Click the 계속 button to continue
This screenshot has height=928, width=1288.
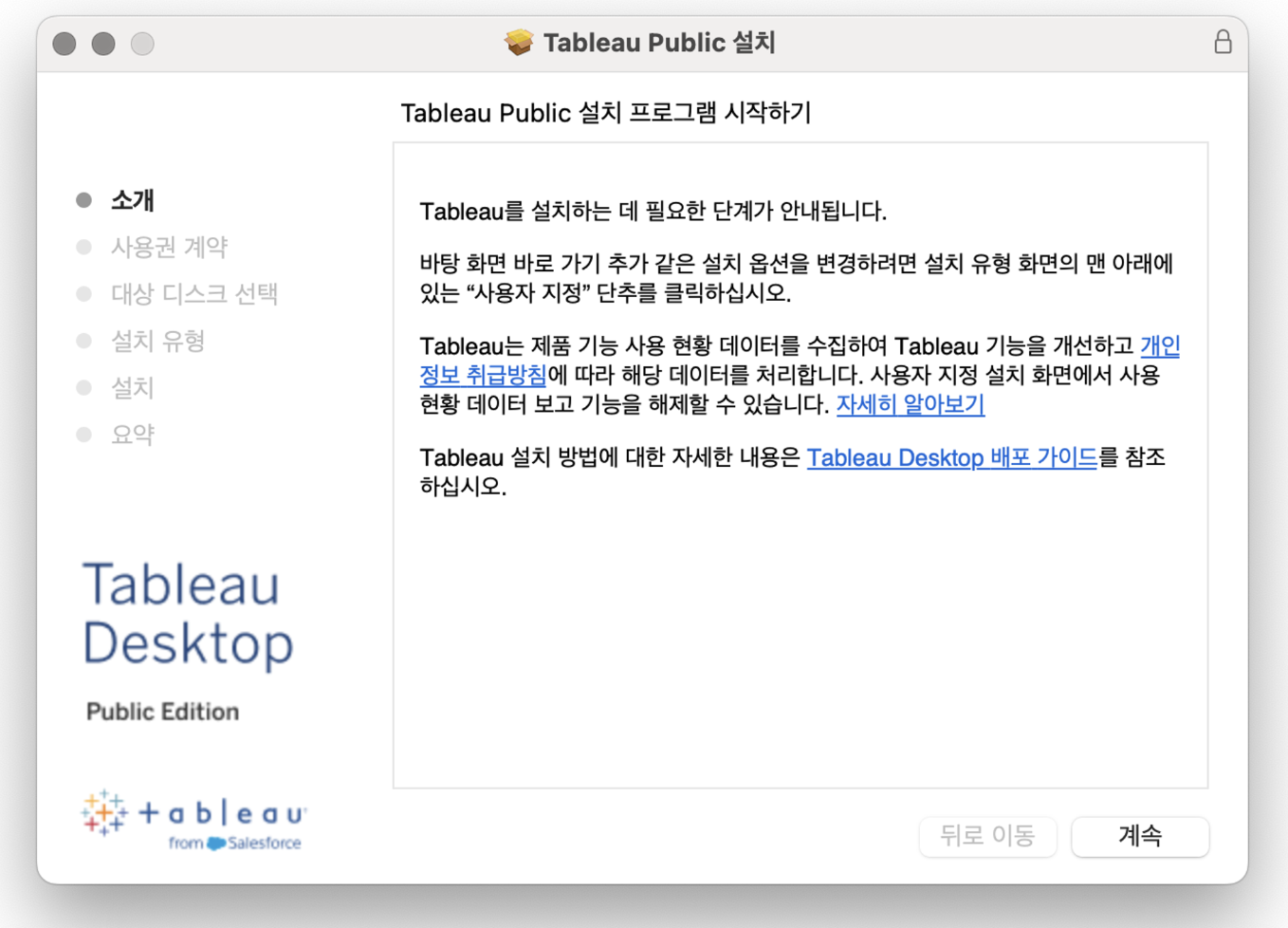[x=1140, y=836]
